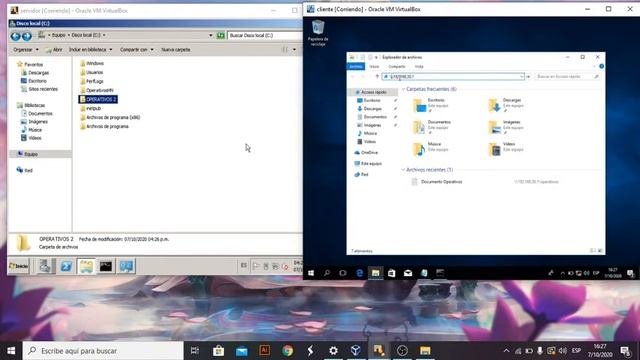Click Nueva carpeta button
Viewport: 640px width, 360px height.
[x=176, y=49]
